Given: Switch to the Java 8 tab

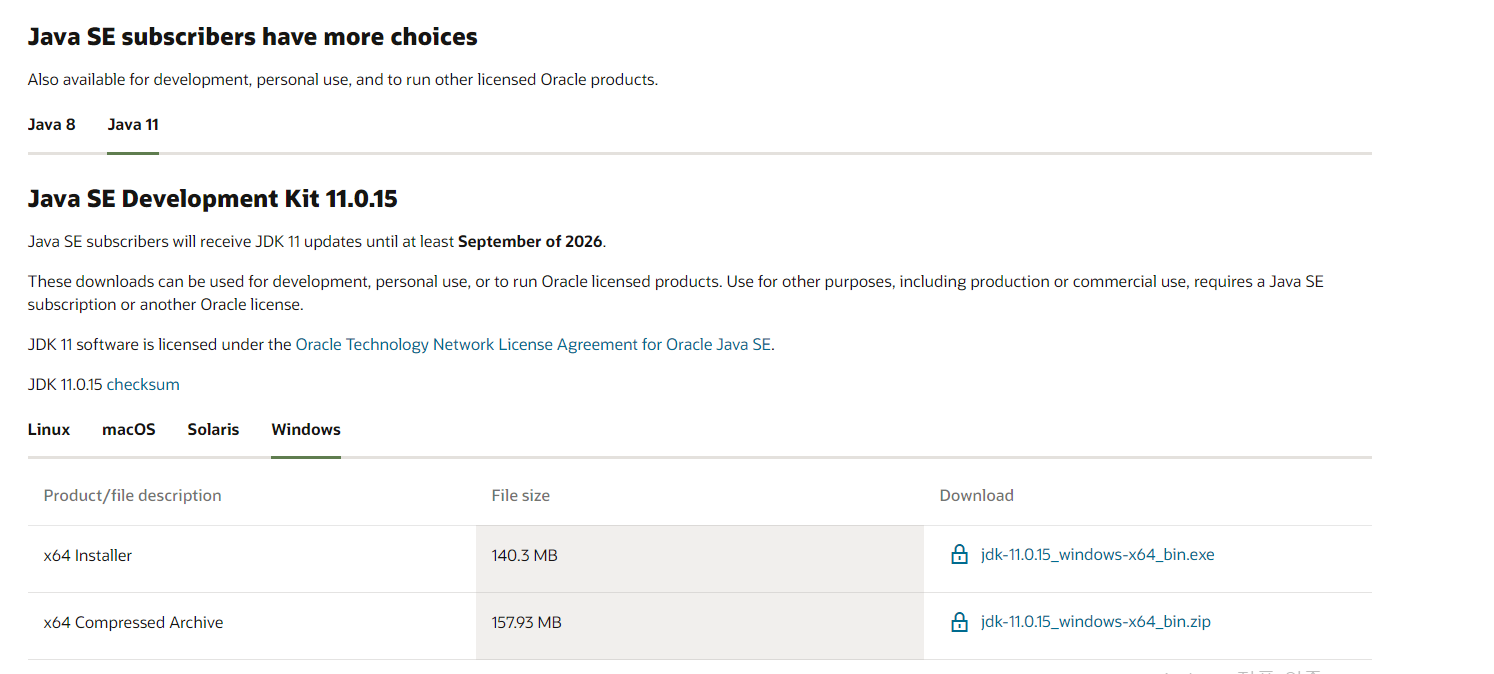Looking at the screenshot, I should click(x=52, y=125).
